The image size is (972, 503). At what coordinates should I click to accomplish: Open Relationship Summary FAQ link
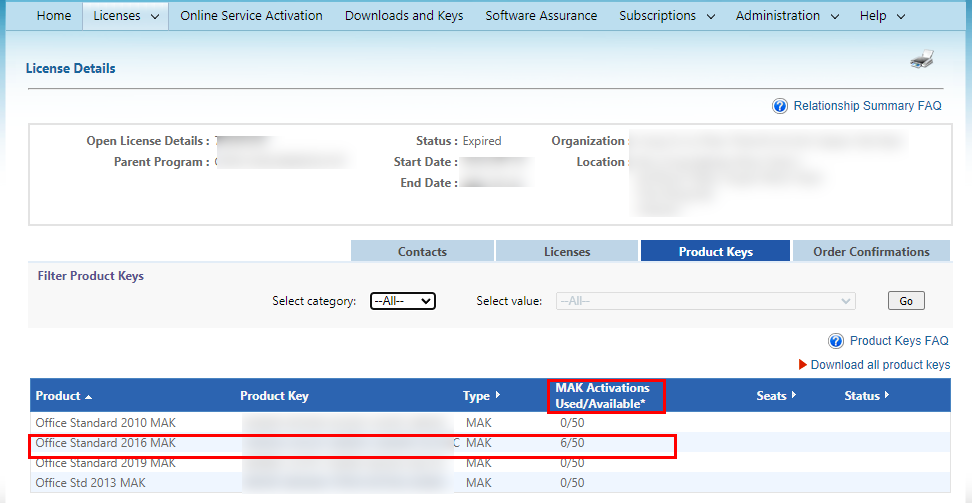tap(867, 106)
